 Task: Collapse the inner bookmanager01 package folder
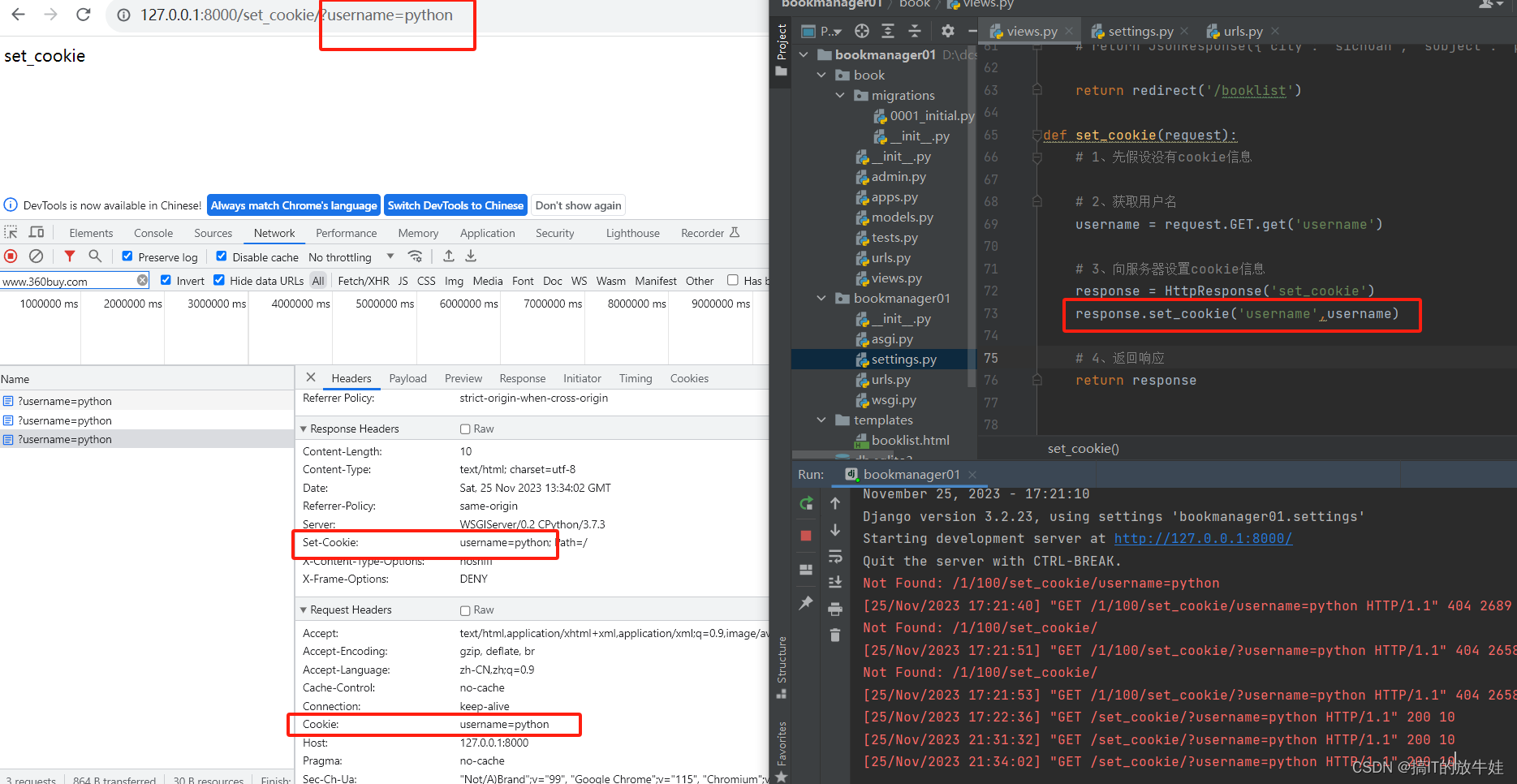click(x=821, y=298)
